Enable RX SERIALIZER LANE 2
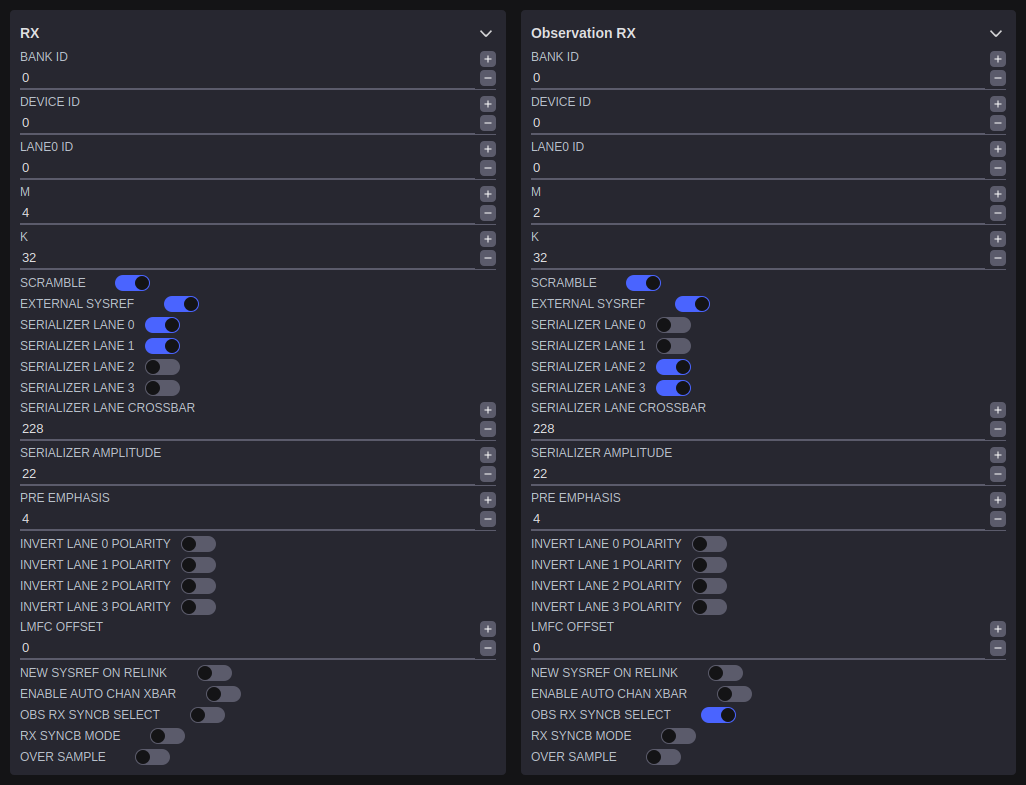This screenshot has width=1026, height=785. pos(162,367)
